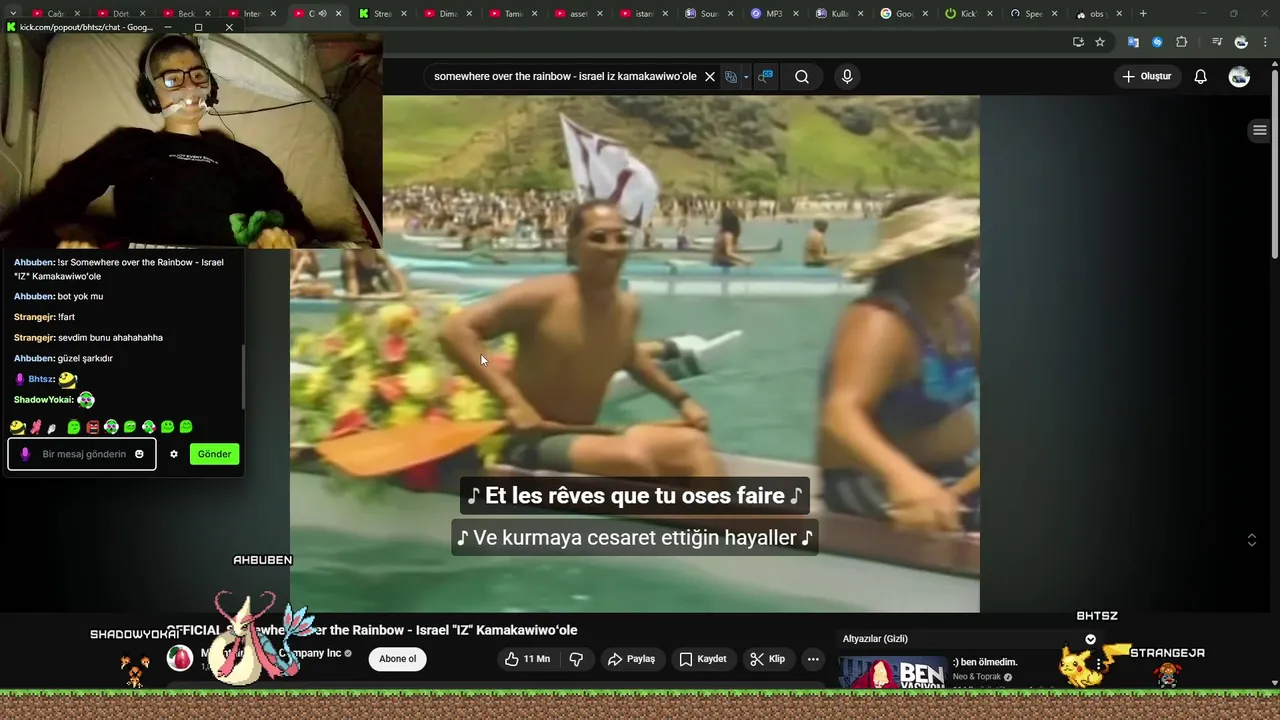Open the emoji picker in chat input
The width and height of the screenshot is (1280, 720).
pos(139,454)
